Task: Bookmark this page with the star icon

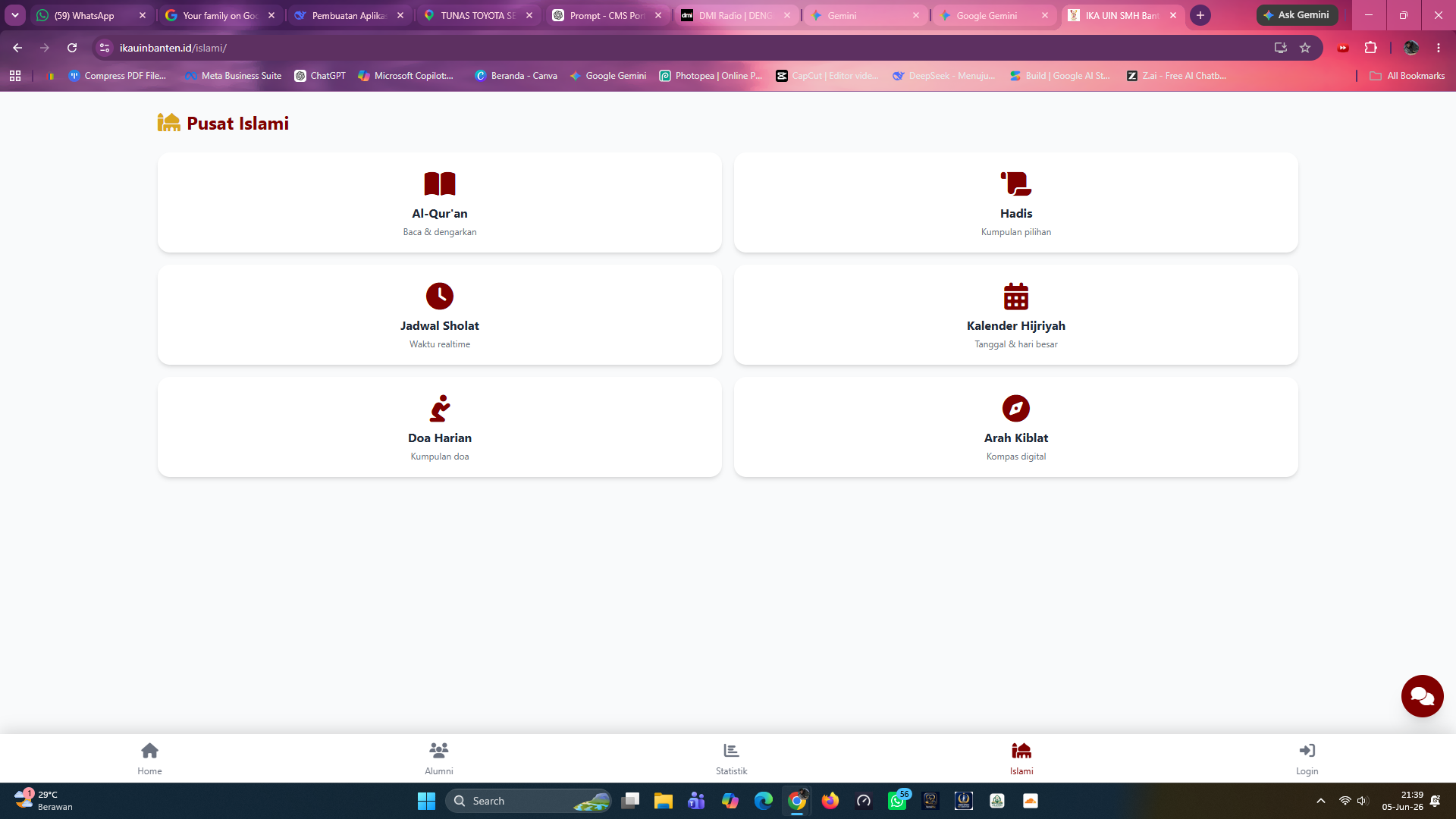Action: pyautogui.click(x=1305, y=48)
